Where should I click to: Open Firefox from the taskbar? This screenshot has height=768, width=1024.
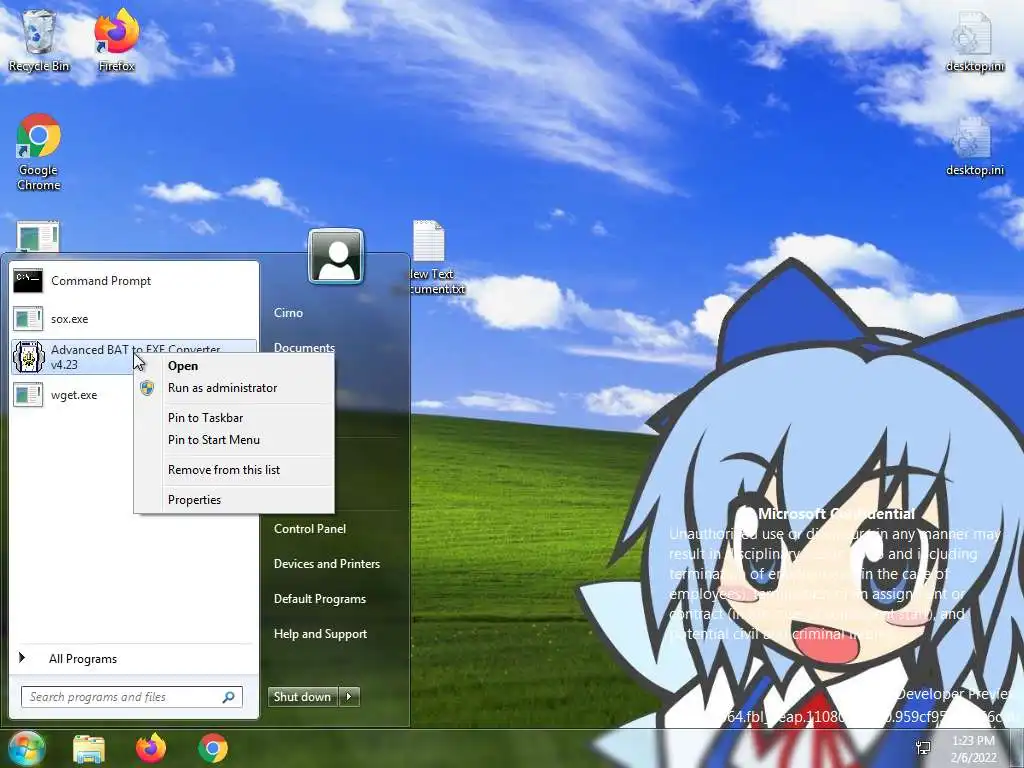[151, 748]
